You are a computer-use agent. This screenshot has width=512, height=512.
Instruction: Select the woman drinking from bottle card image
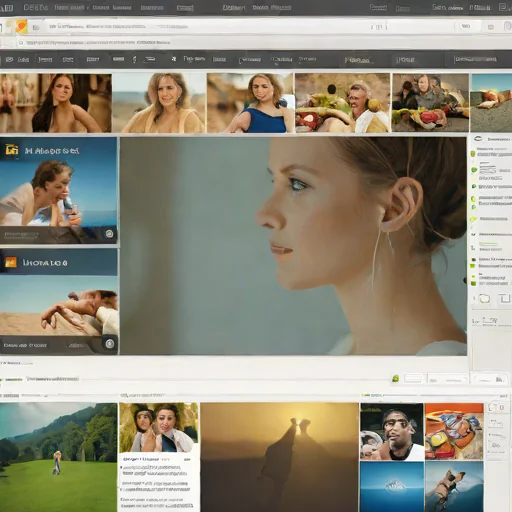point(58,194)
